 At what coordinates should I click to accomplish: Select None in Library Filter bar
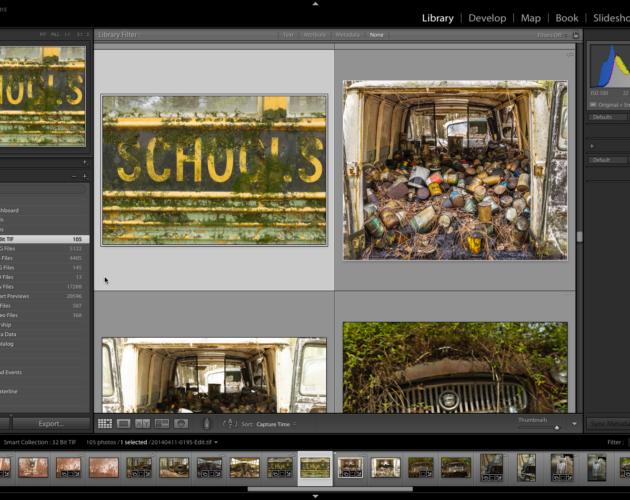pos(376,35)
